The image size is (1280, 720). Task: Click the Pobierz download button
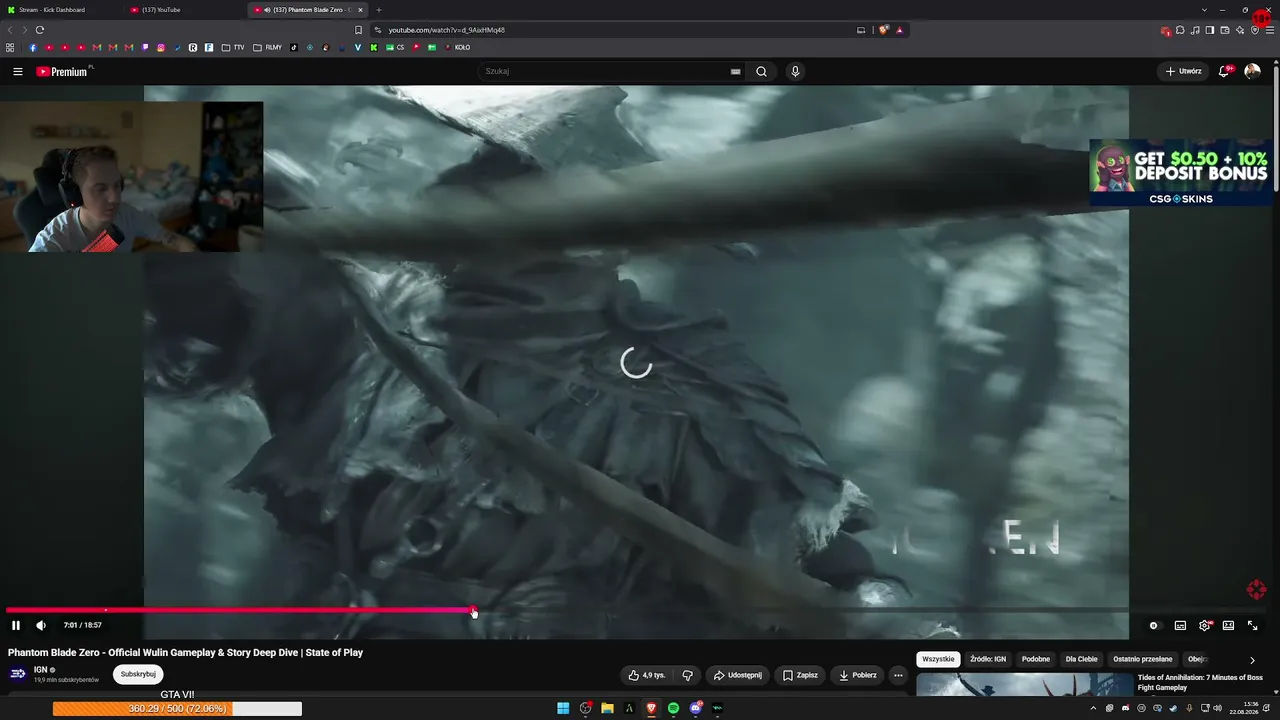(858, 675)
